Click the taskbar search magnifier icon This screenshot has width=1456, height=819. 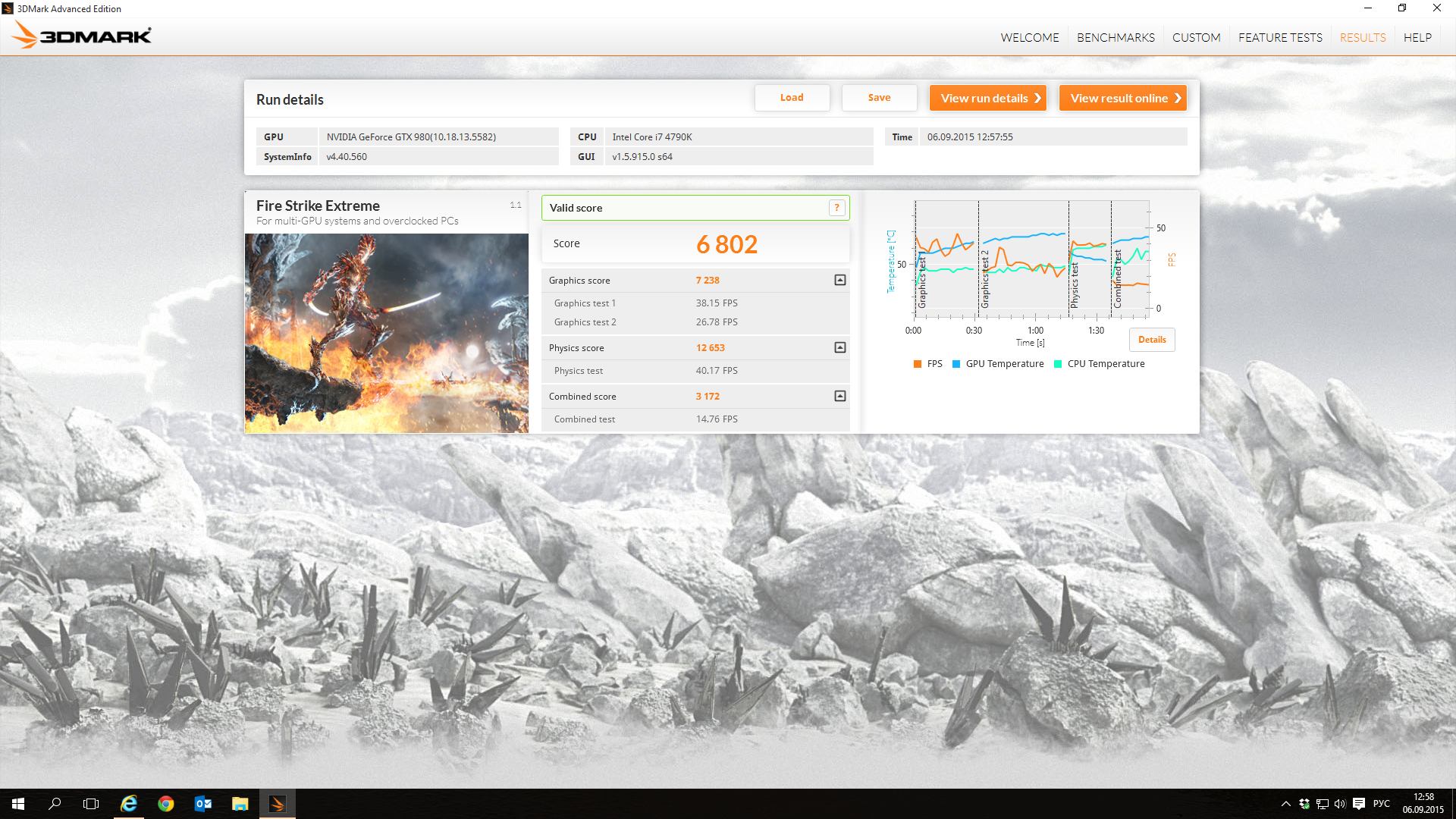[55, 804]
